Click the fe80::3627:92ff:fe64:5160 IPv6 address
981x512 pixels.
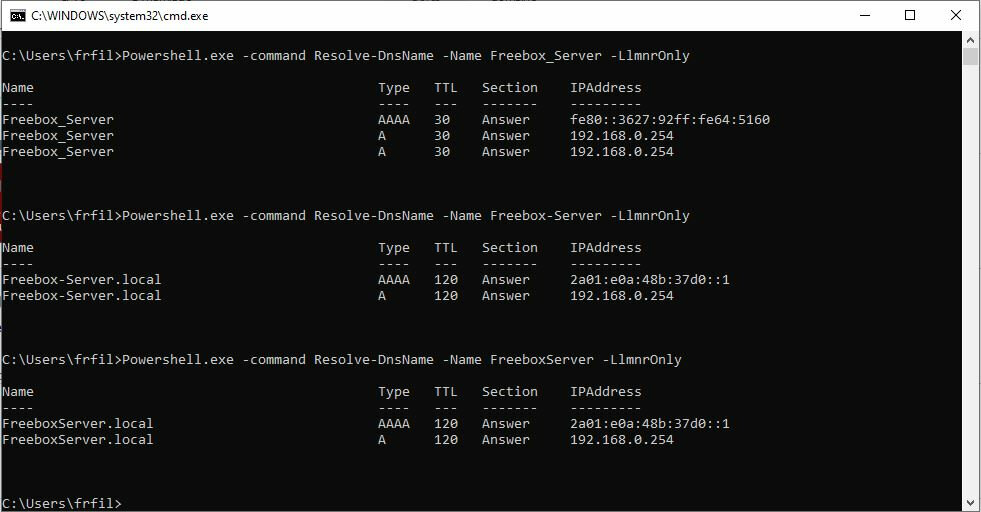click(669, 120)
